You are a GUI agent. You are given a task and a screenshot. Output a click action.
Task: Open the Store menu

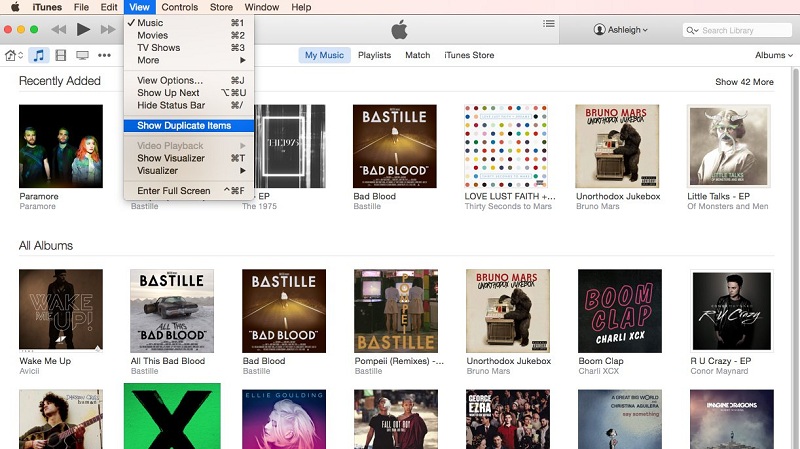(x=221, y=7)
